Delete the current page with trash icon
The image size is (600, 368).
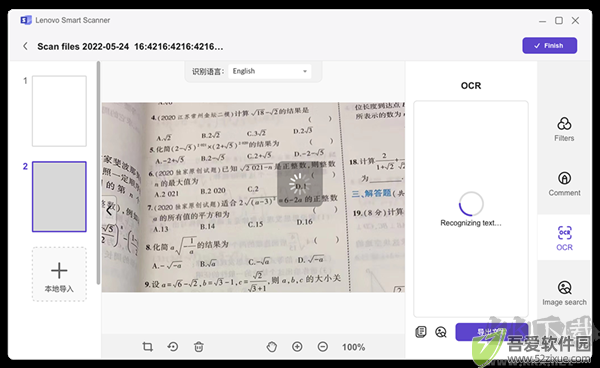coord(199,347)
